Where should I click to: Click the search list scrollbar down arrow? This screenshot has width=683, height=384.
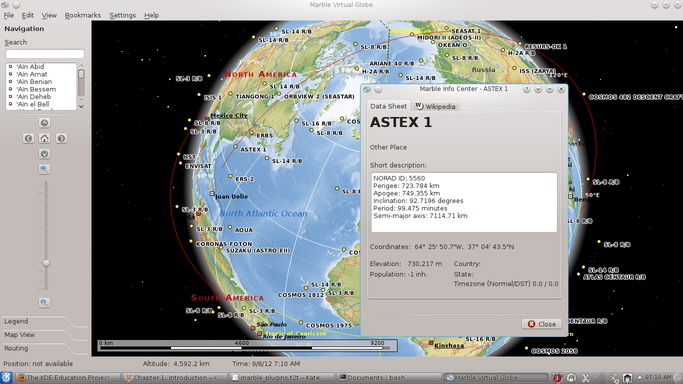tap(81, 106)
